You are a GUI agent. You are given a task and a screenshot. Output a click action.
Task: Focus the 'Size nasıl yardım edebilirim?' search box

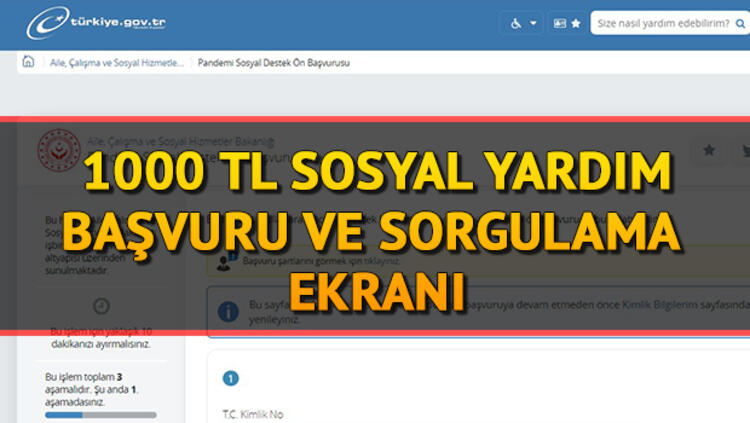pyautogui.click(x=664, y=23)
